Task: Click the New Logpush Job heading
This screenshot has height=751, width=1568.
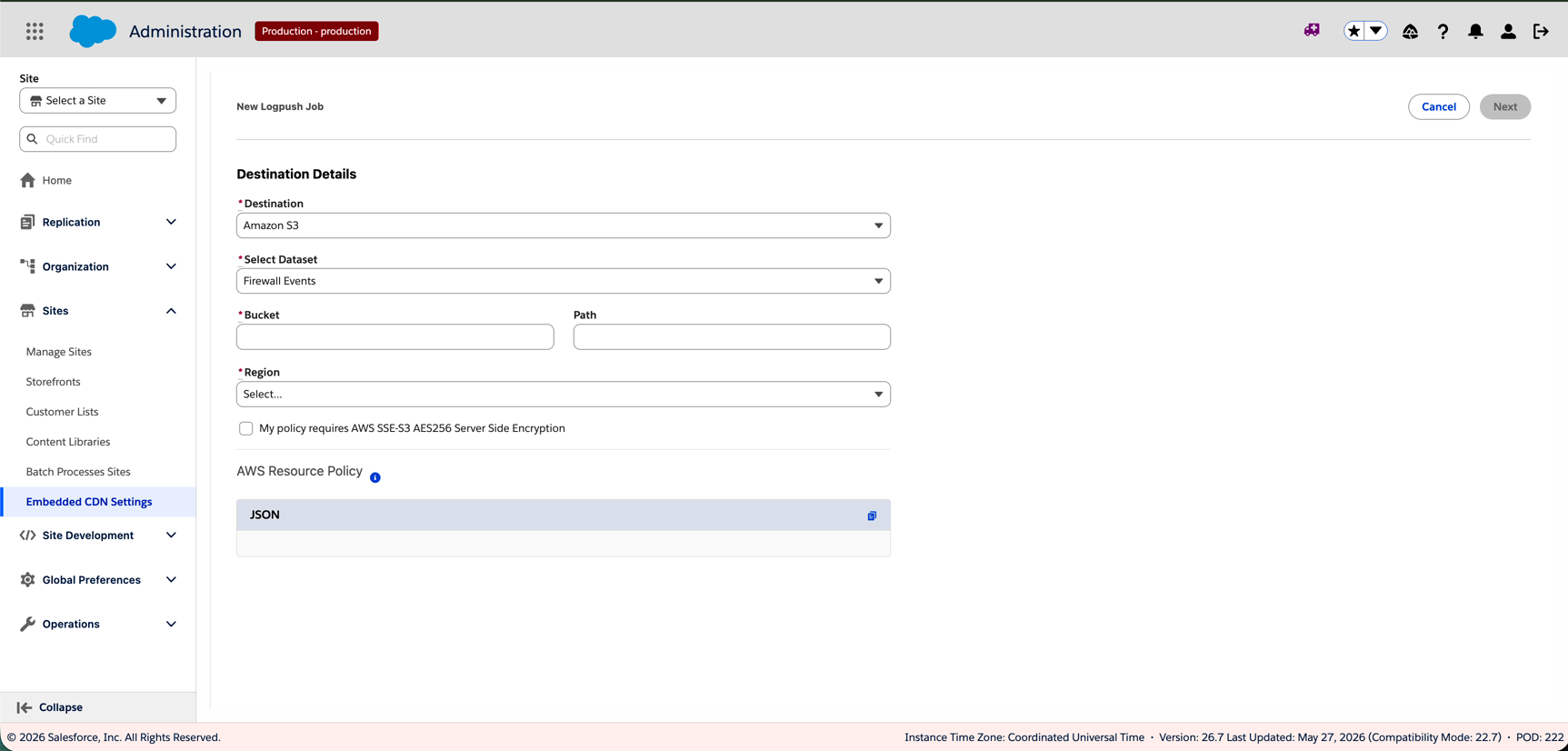Action: tap(280, 106)
